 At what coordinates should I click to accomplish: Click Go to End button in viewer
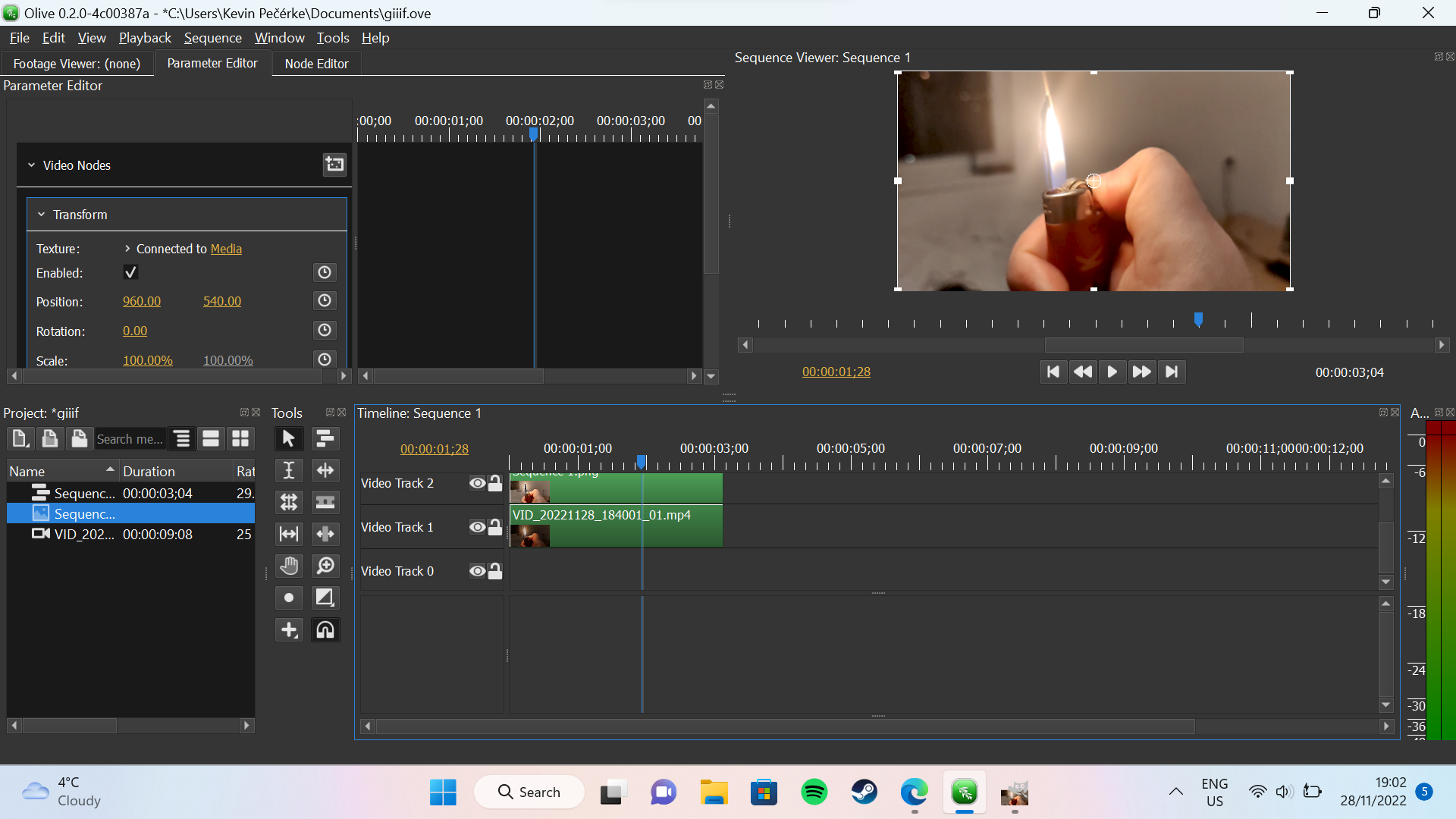(x=1172, y=372)
